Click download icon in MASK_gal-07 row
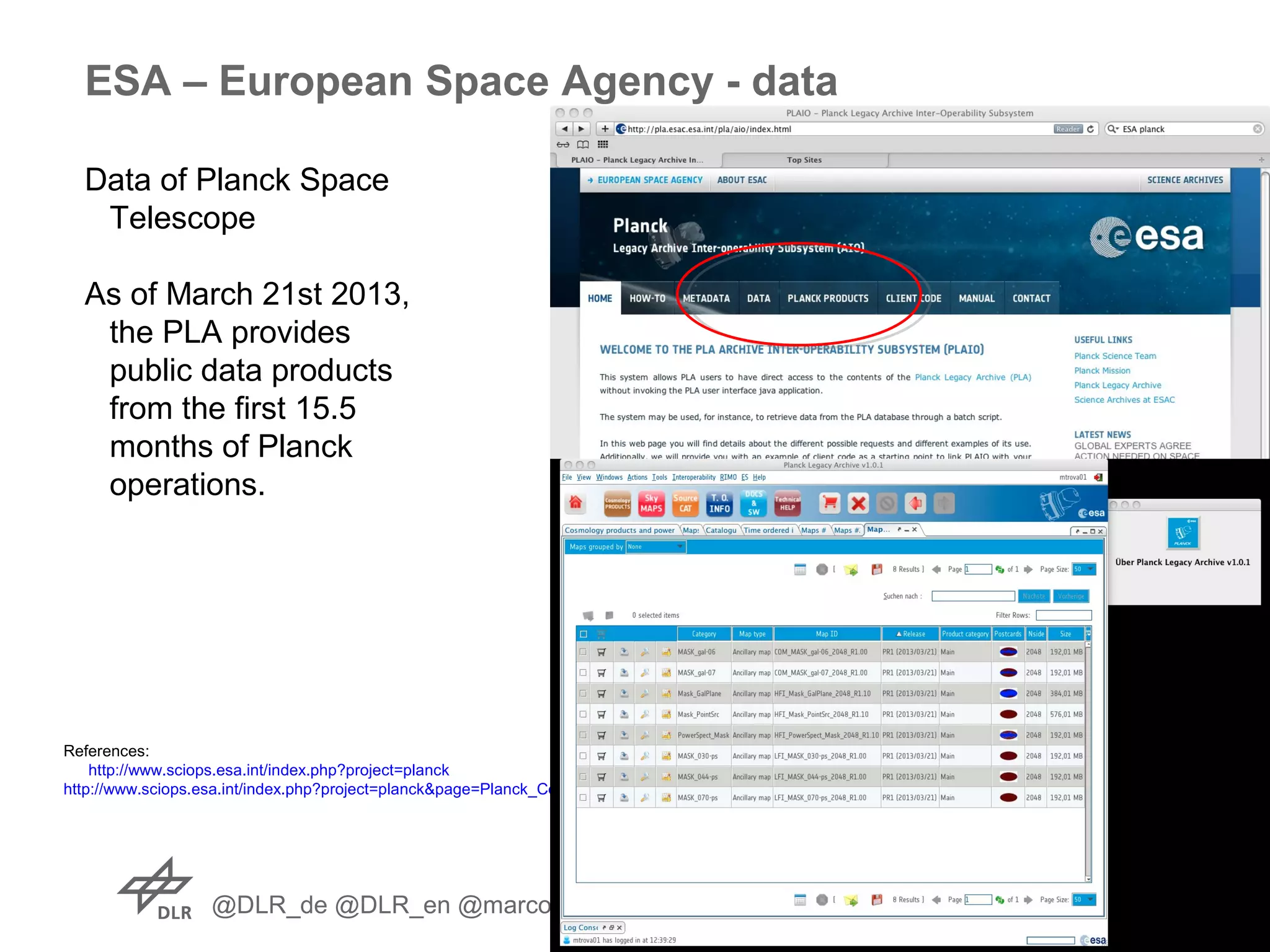 coord(624,672)
